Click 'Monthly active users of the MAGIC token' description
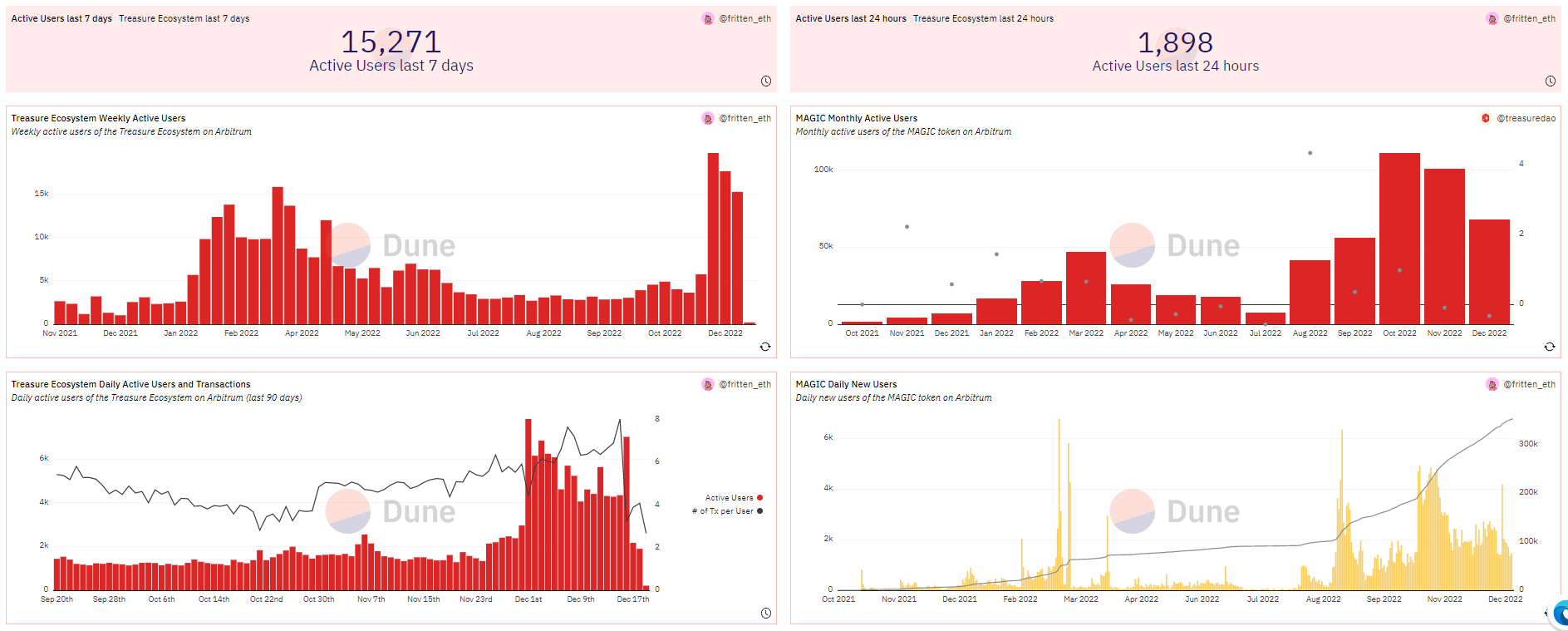 903,131
